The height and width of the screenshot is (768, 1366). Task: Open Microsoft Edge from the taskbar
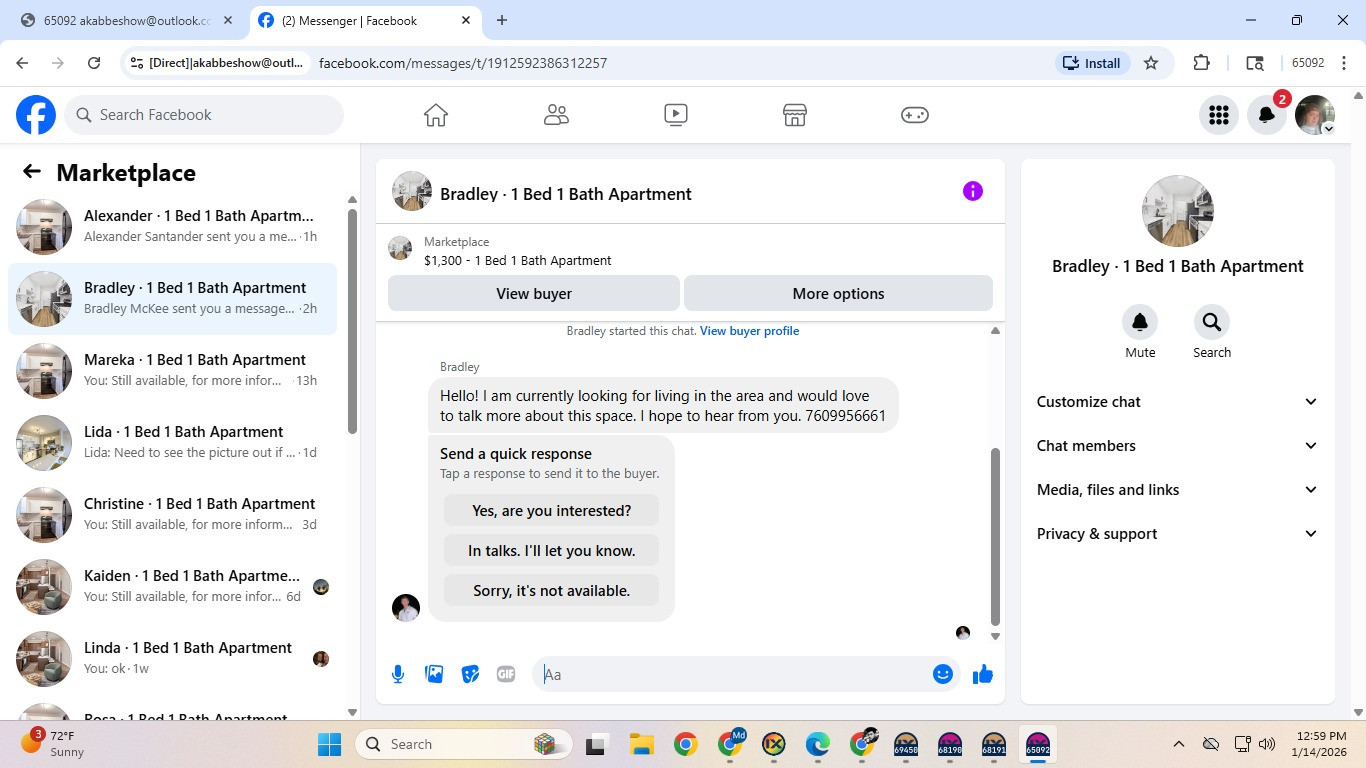(x=818, y=744)
